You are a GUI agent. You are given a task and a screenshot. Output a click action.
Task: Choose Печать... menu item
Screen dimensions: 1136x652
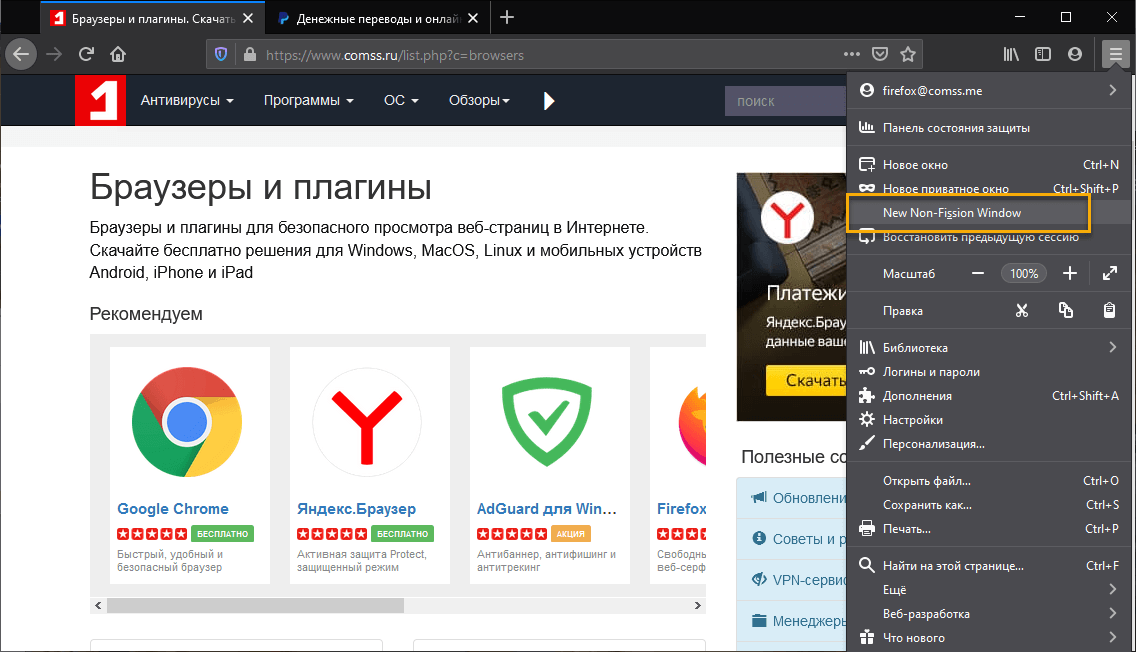[988, 529]
